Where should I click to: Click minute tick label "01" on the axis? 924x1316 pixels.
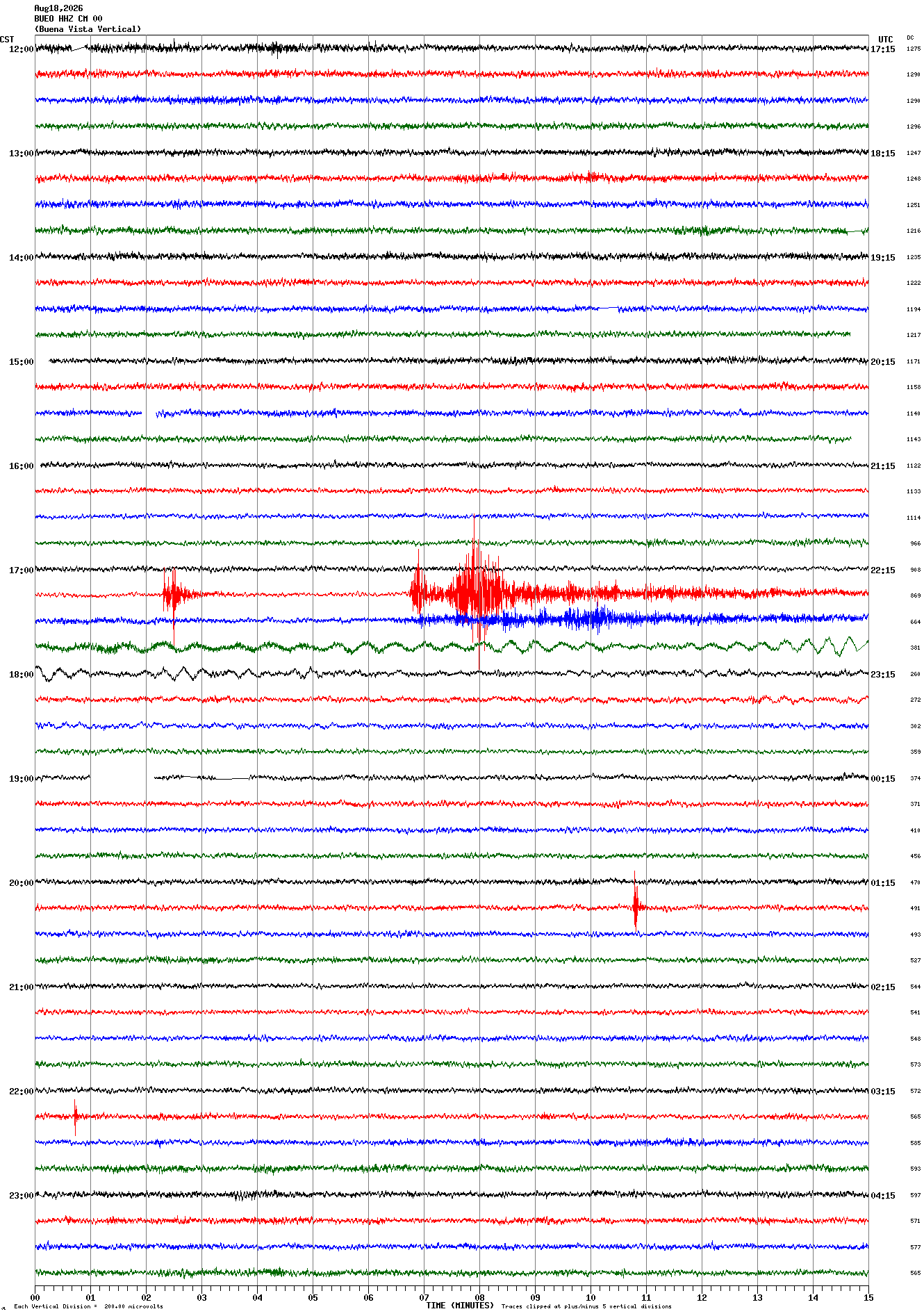[90, 1297]
